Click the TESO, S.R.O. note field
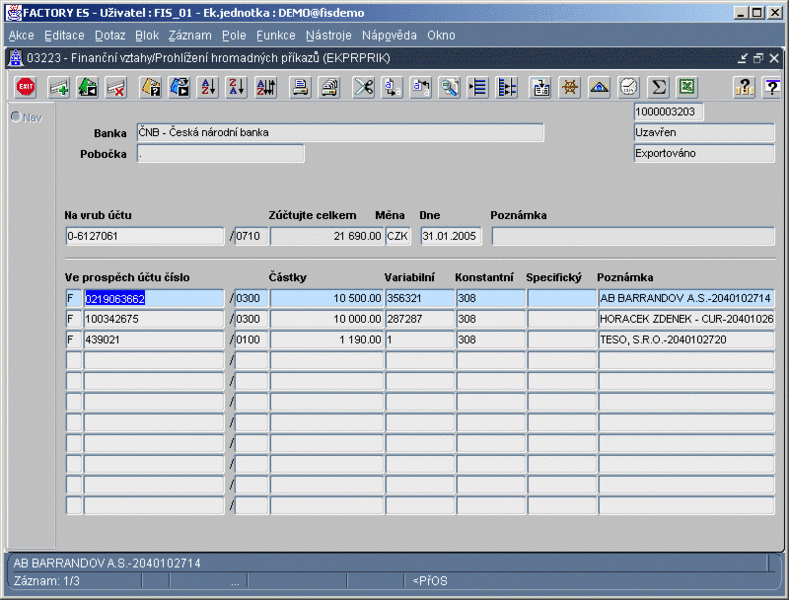The image size is (789, 600). tap(685, 340)
